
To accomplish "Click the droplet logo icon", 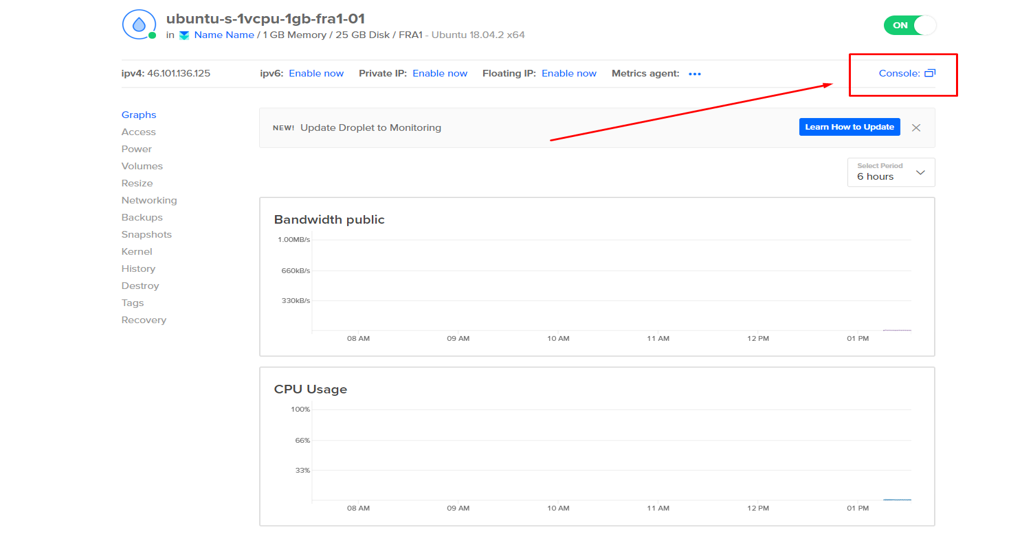I will tap(139, 25).
